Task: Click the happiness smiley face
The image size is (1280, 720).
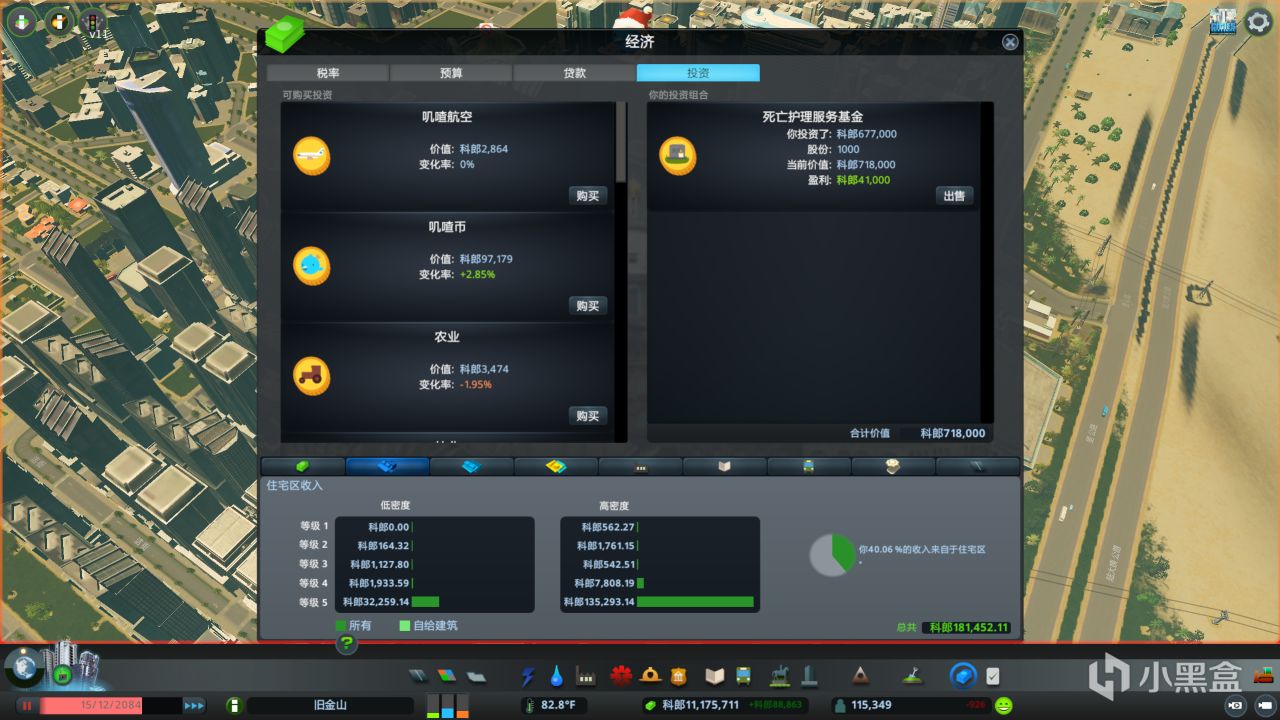Action: (1002, 705)
